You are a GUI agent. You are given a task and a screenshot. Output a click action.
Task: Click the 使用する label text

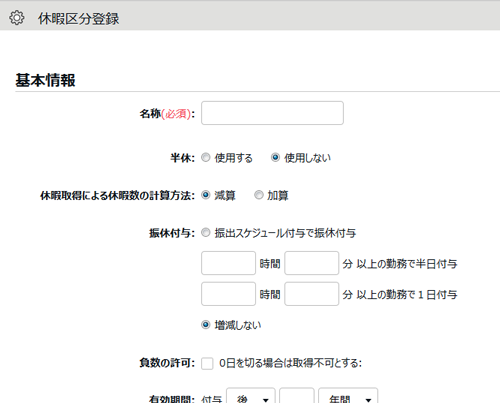[x=234, y=158]
